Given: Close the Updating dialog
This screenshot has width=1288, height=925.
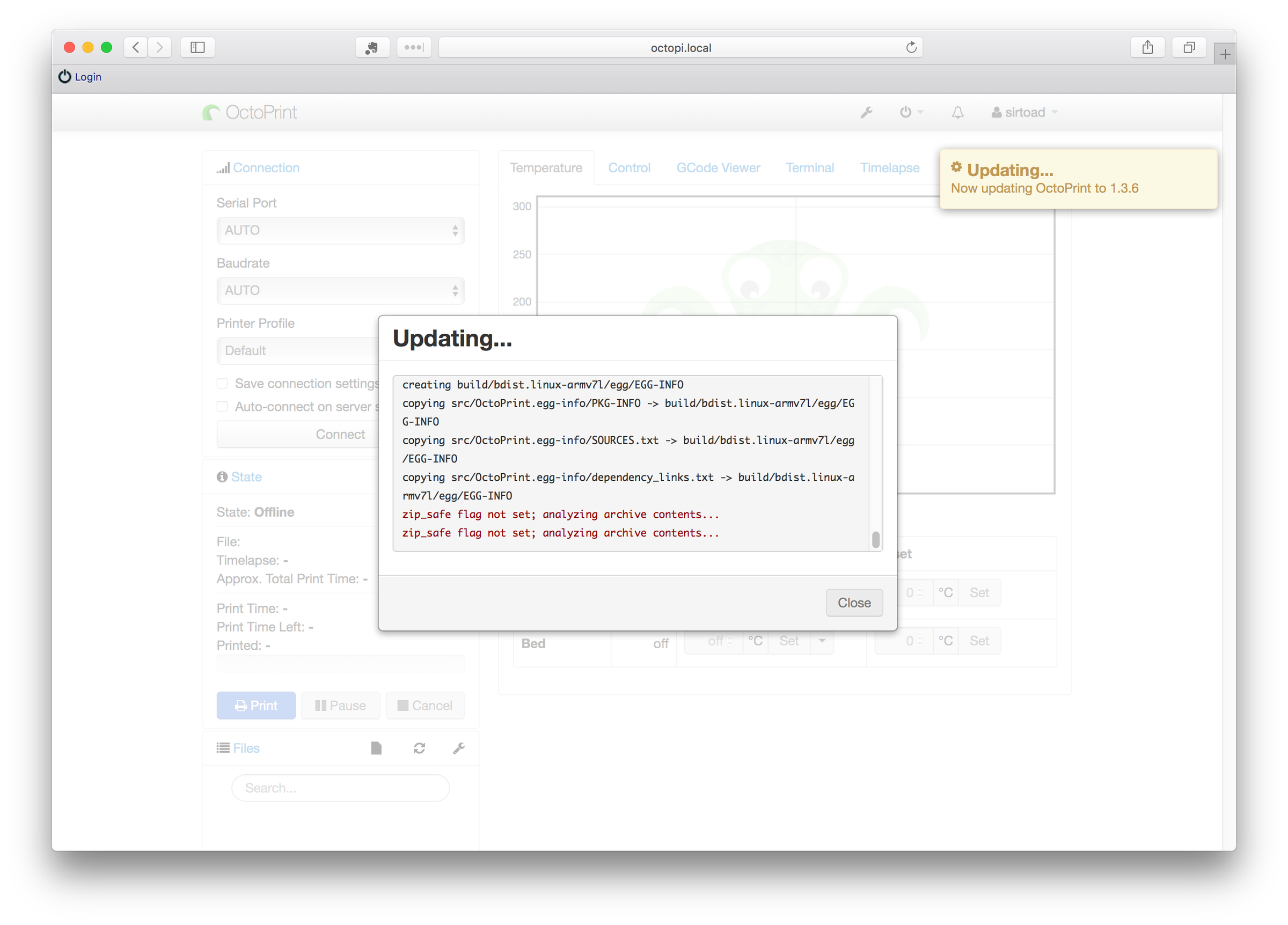Looking at the screenshot, I should [x=853, y=603].
